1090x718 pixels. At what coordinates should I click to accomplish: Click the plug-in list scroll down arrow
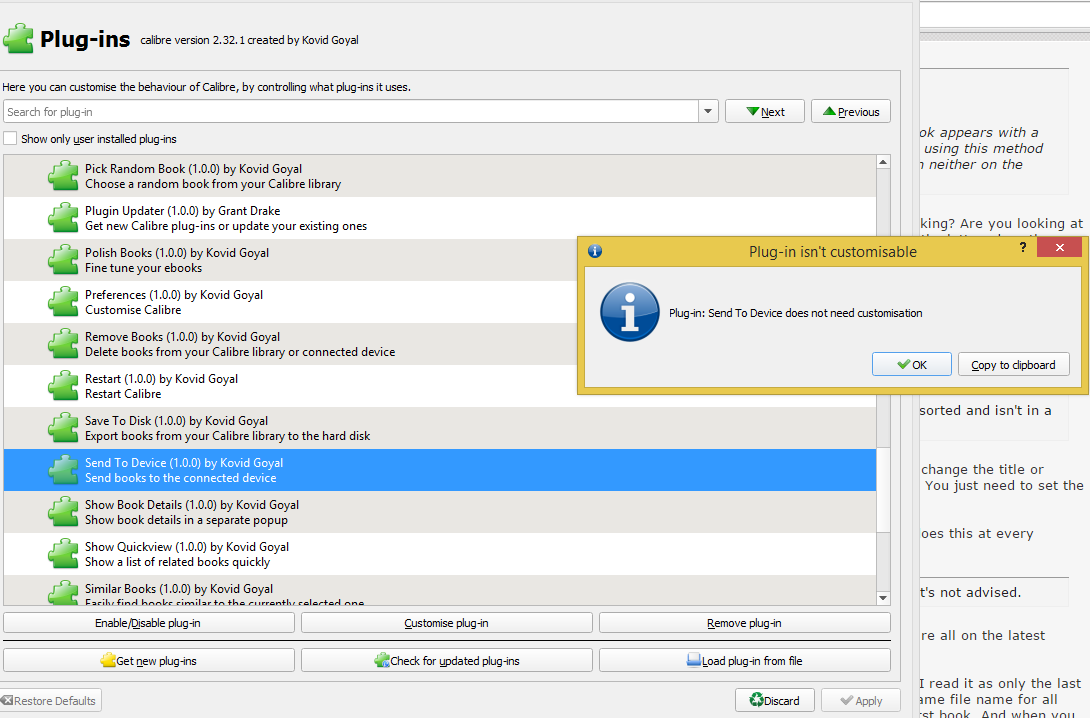883,598
